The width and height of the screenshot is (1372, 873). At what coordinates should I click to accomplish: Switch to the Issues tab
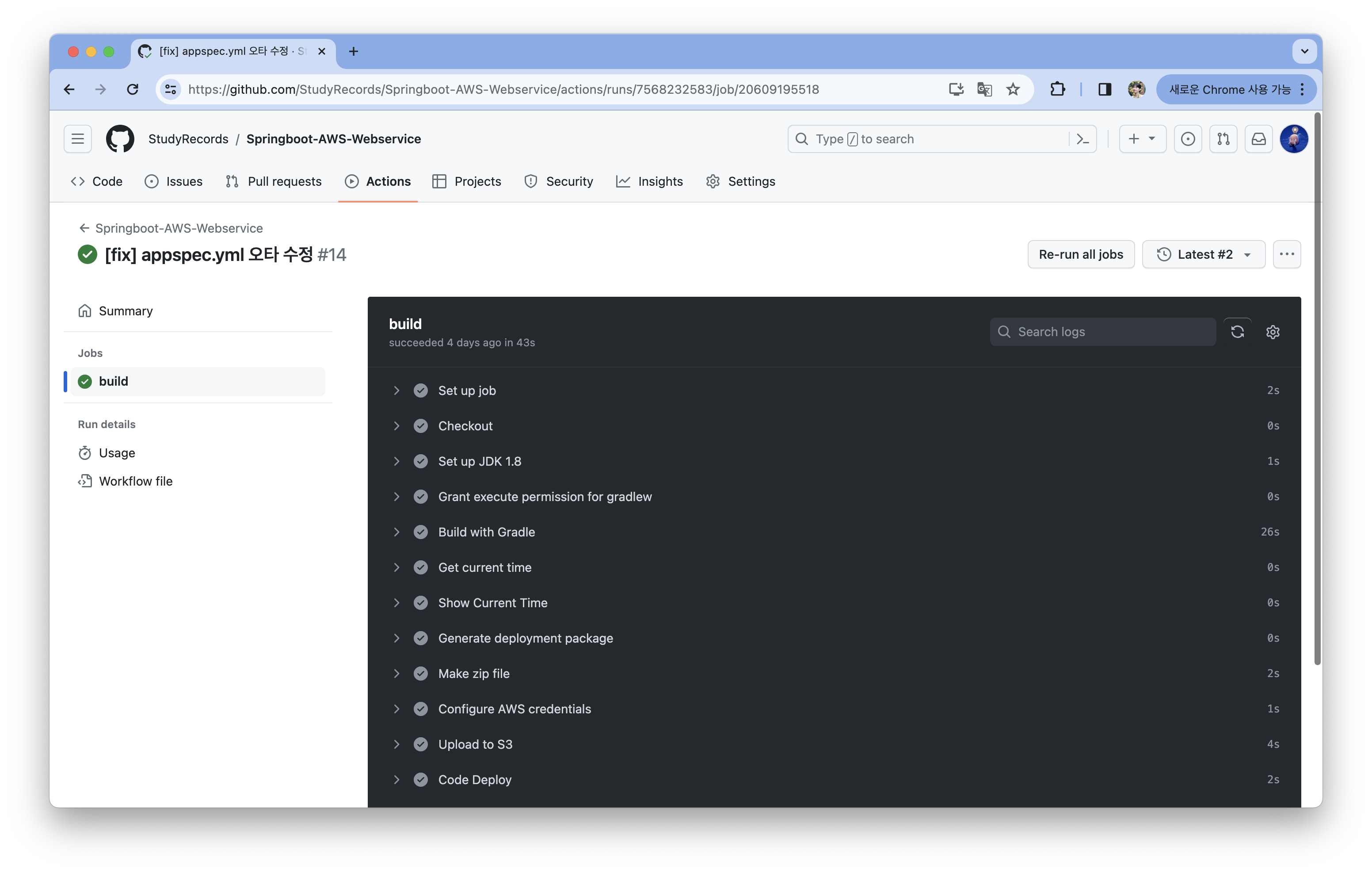(x=174, y=181)
